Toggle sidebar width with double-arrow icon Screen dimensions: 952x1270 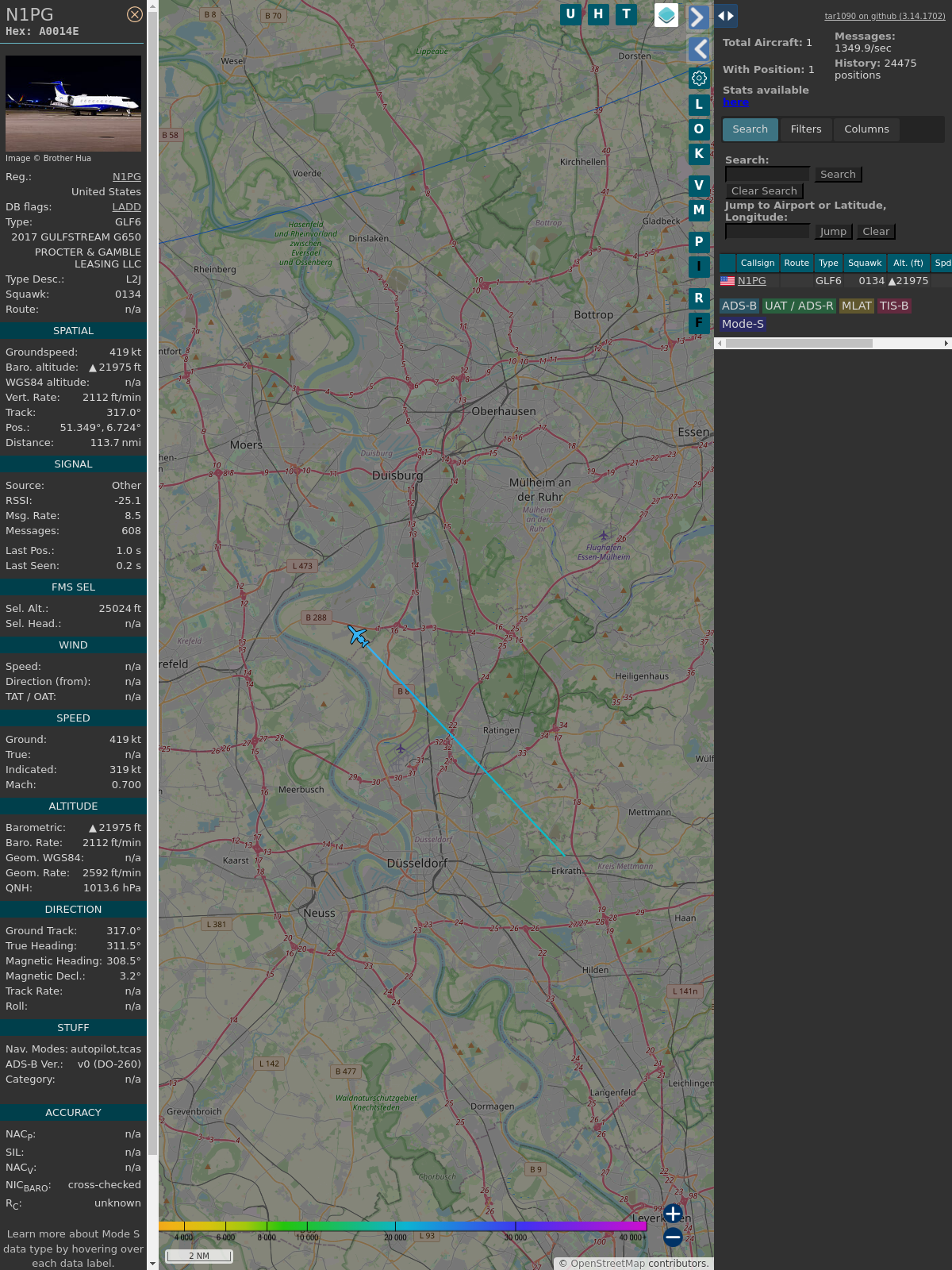pos(726,16)
